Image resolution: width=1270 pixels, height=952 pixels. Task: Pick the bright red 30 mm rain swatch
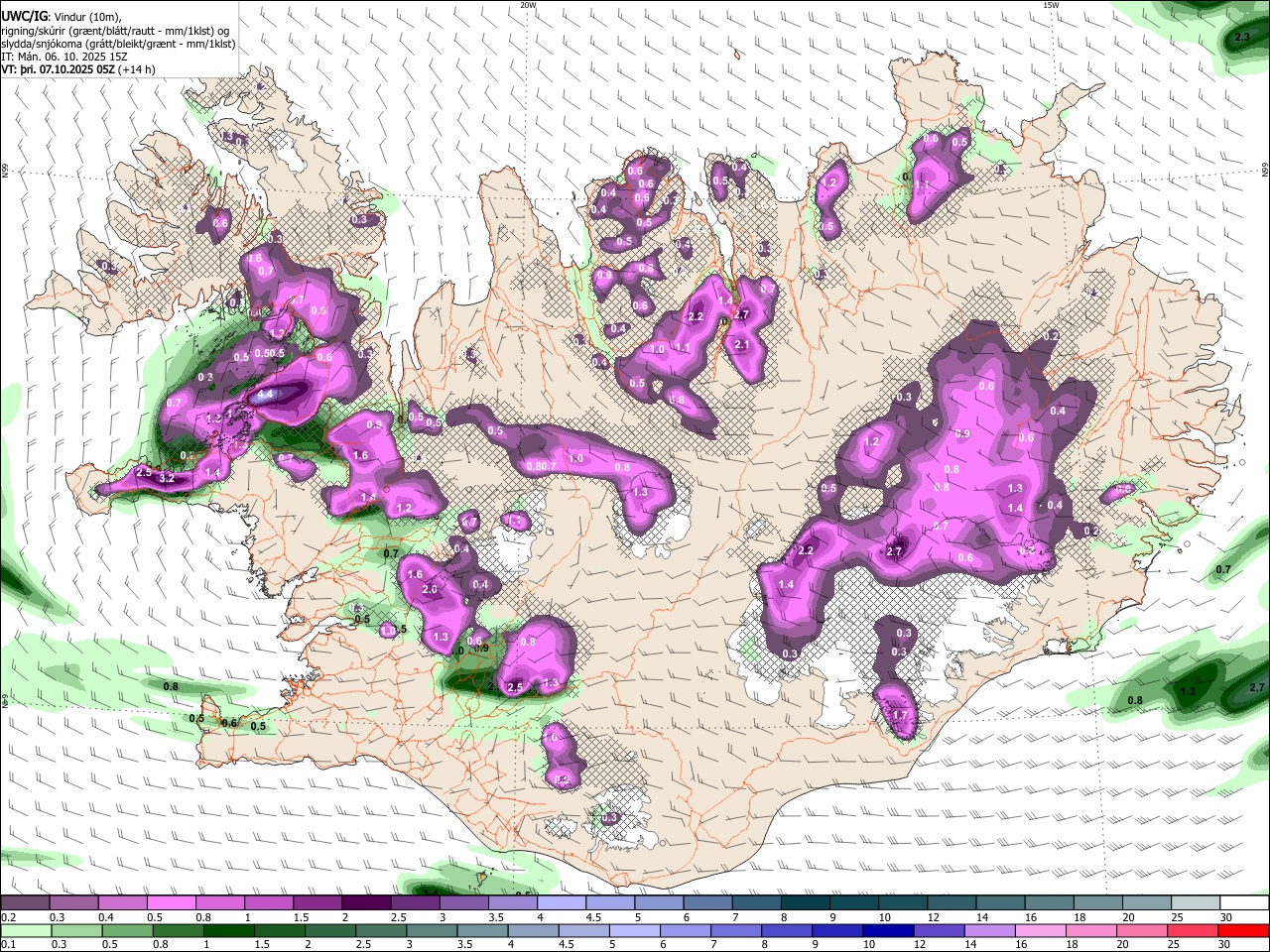1243,930
